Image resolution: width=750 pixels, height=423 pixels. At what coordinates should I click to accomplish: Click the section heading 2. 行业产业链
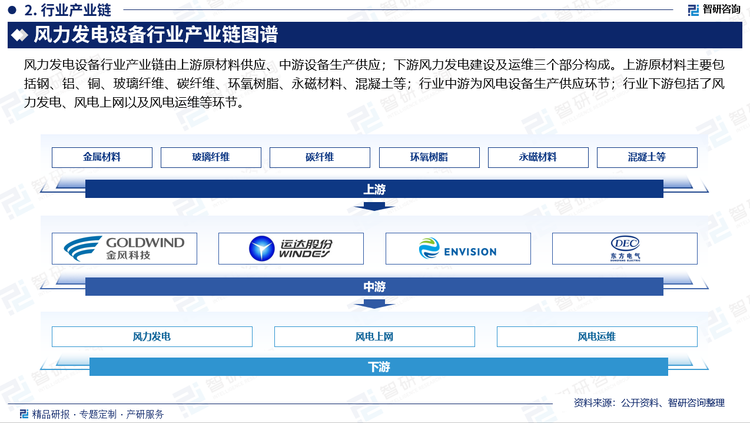(x=67, y=10)
